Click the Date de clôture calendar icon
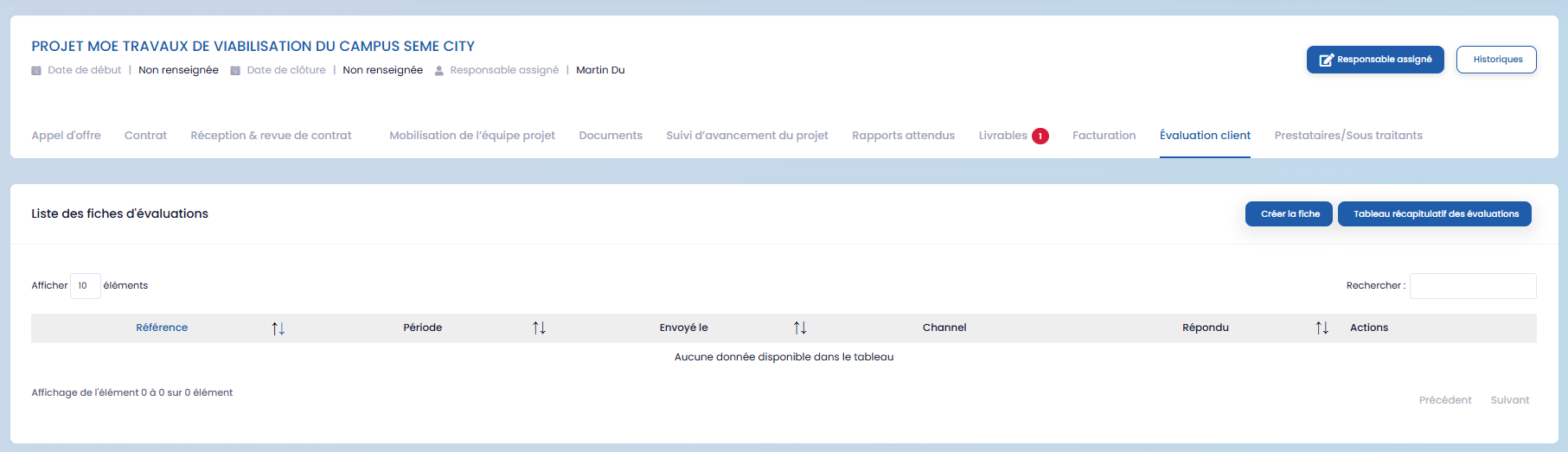The height and width of the screenshot is (452, 1568). [x=235, y=71]
